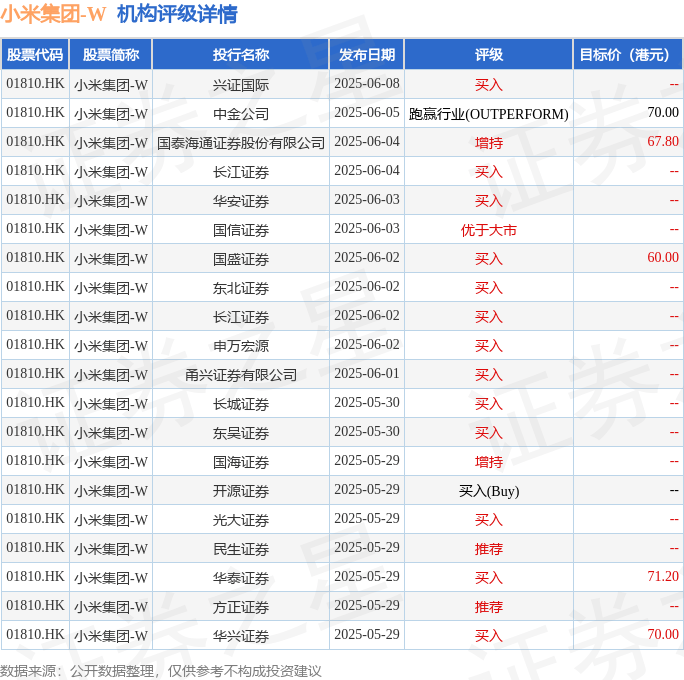Click the 买入(Buy) rating
The width and height of the screenshot is (684, 680).
point(489,491)
